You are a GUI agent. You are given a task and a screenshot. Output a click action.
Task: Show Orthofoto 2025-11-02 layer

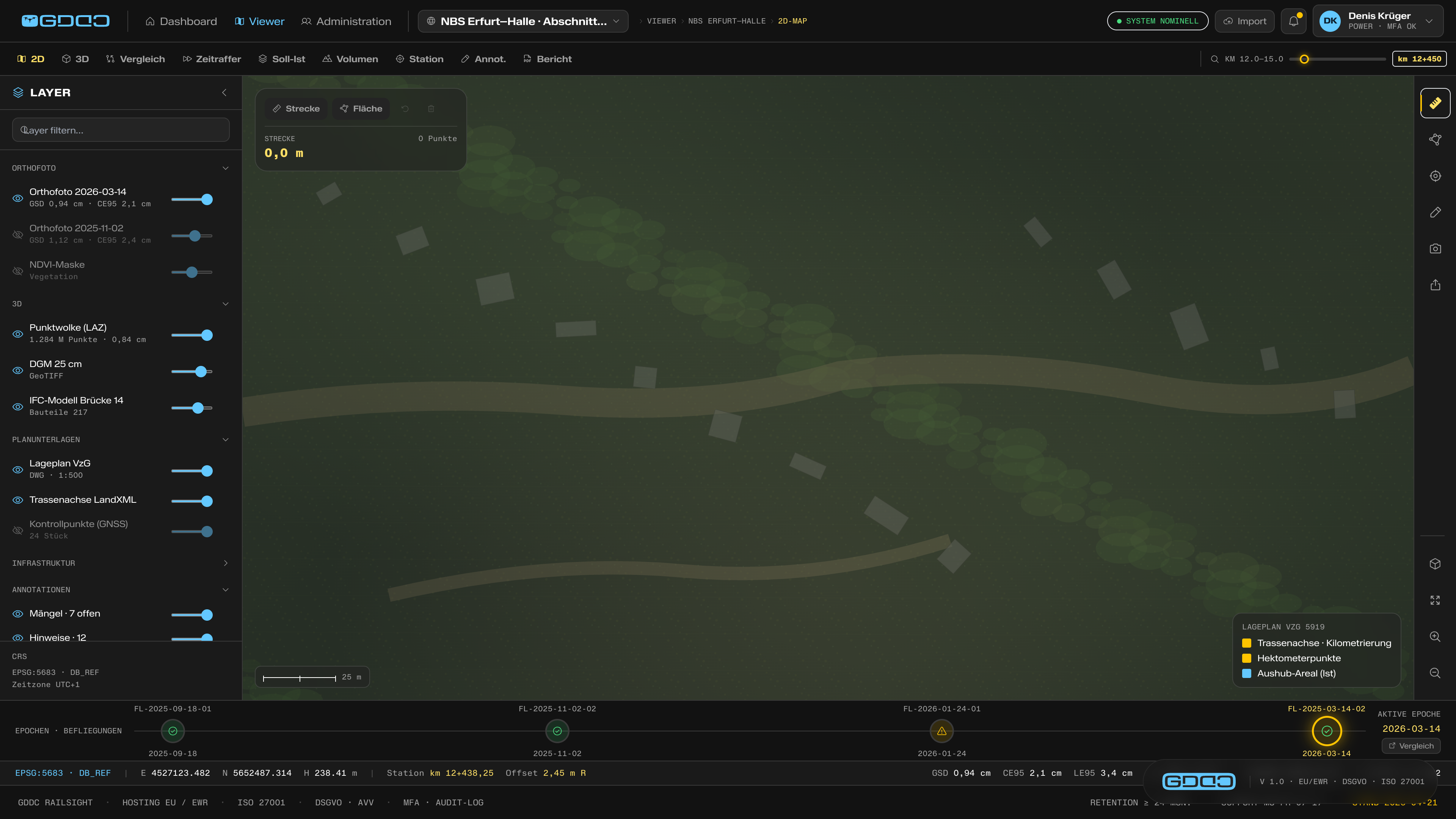18,235
